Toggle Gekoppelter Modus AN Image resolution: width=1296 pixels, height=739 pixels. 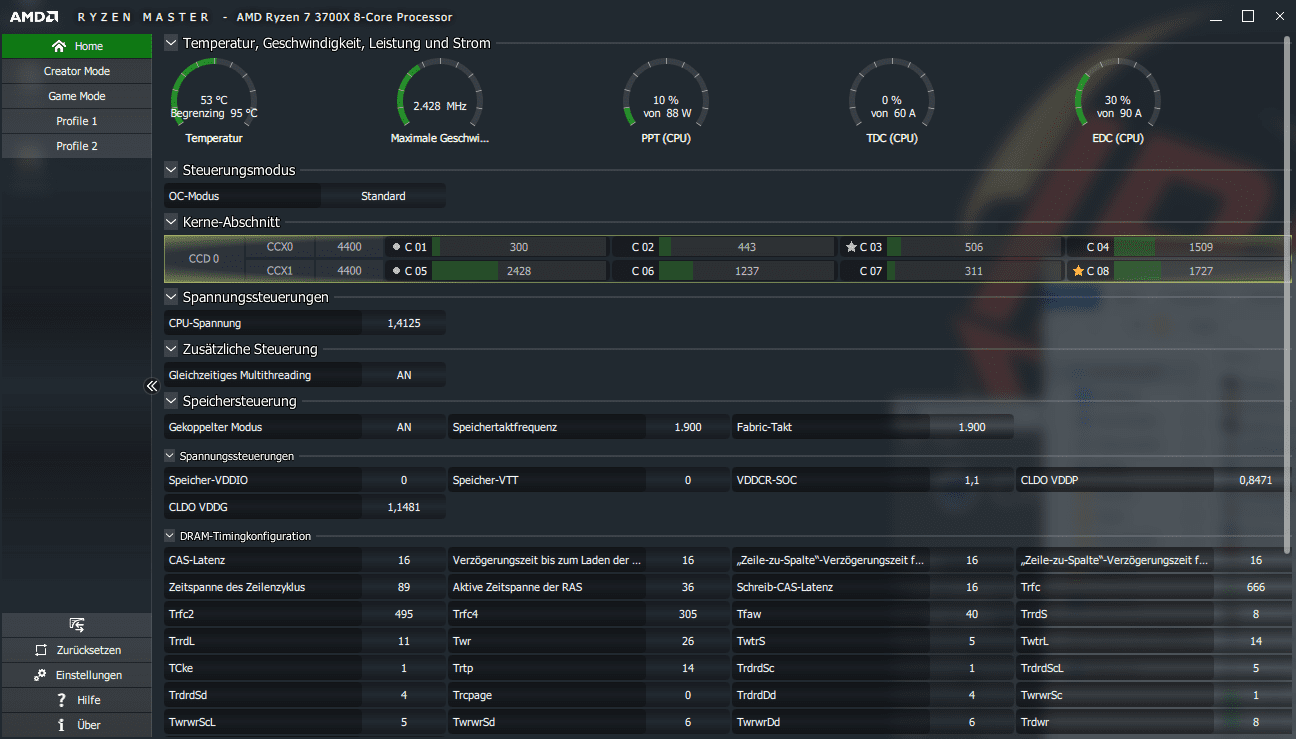[x=403, y=427]
